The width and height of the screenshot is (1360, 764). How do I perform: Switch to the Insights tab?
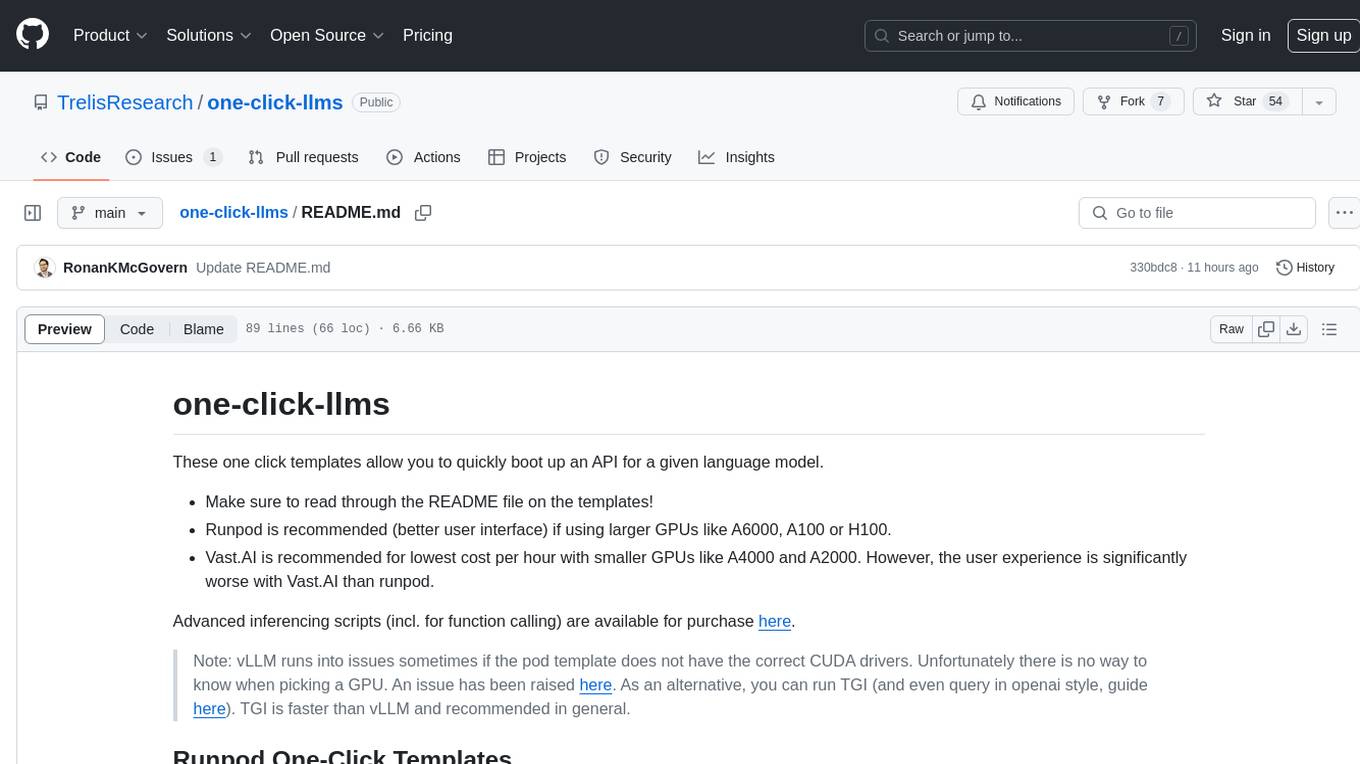[736, 157]
